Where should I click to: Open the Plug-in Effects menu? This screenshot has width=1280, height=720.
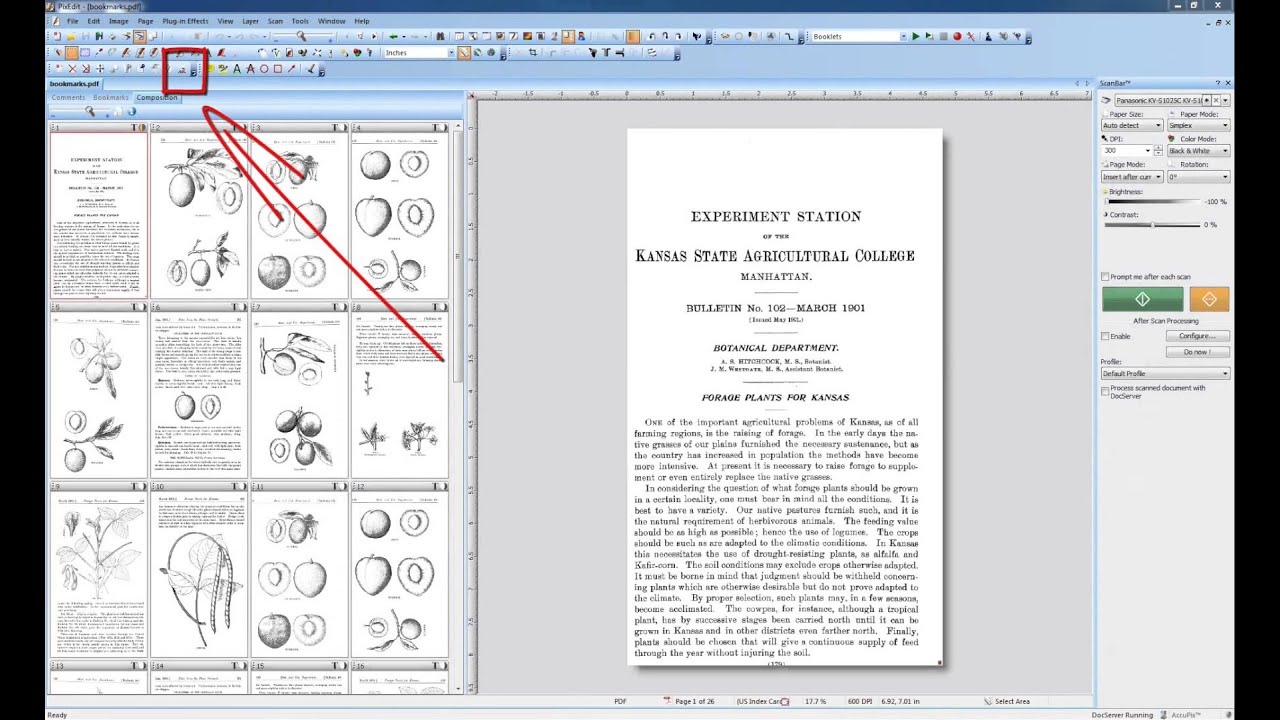pyautogui.click(x=185, y=20)
